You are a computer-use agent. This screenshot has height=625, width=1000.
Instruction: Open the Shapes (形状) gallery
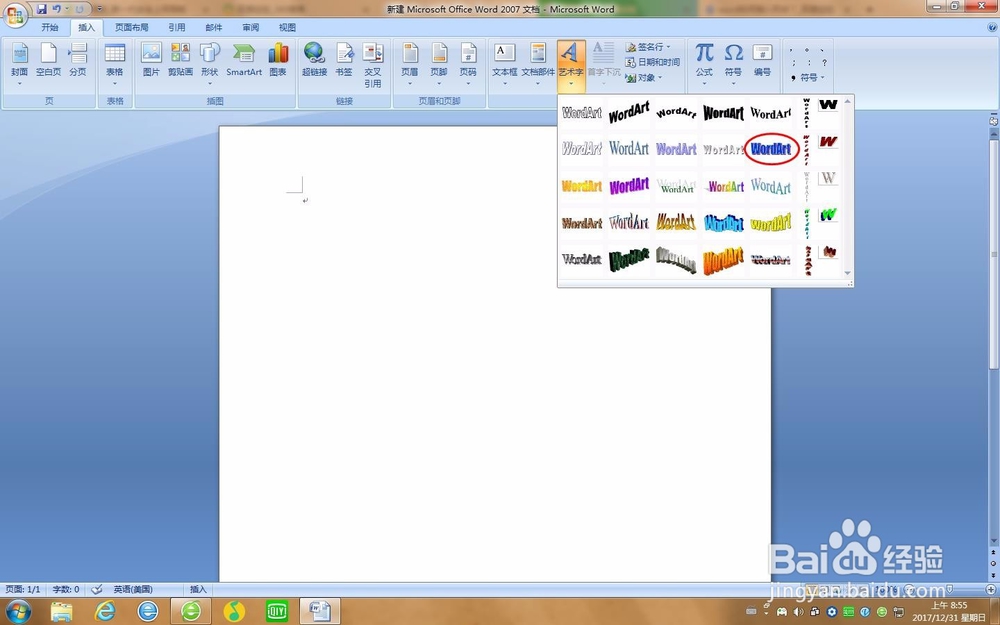click(209, 63)
